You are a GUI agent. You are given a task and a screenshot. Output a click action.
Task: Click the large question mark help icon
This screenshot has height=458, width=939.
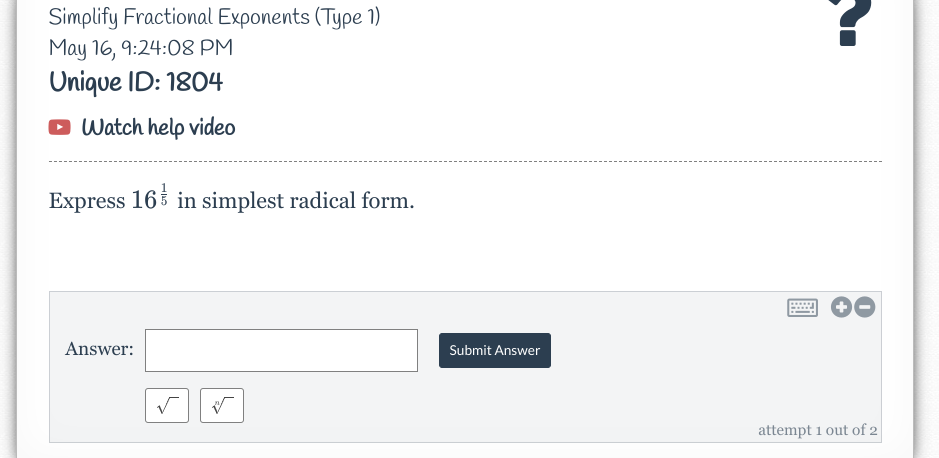pos(846,22)
